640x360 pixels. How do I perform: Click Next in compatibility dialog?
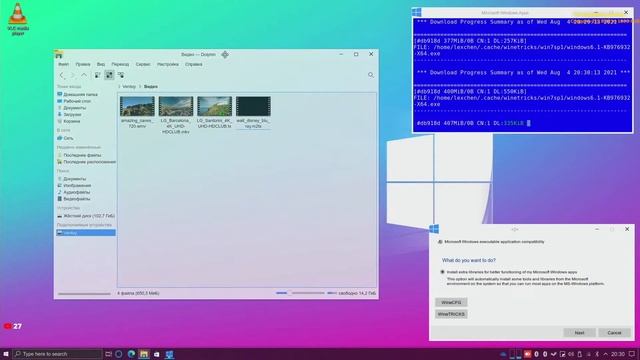579,333
